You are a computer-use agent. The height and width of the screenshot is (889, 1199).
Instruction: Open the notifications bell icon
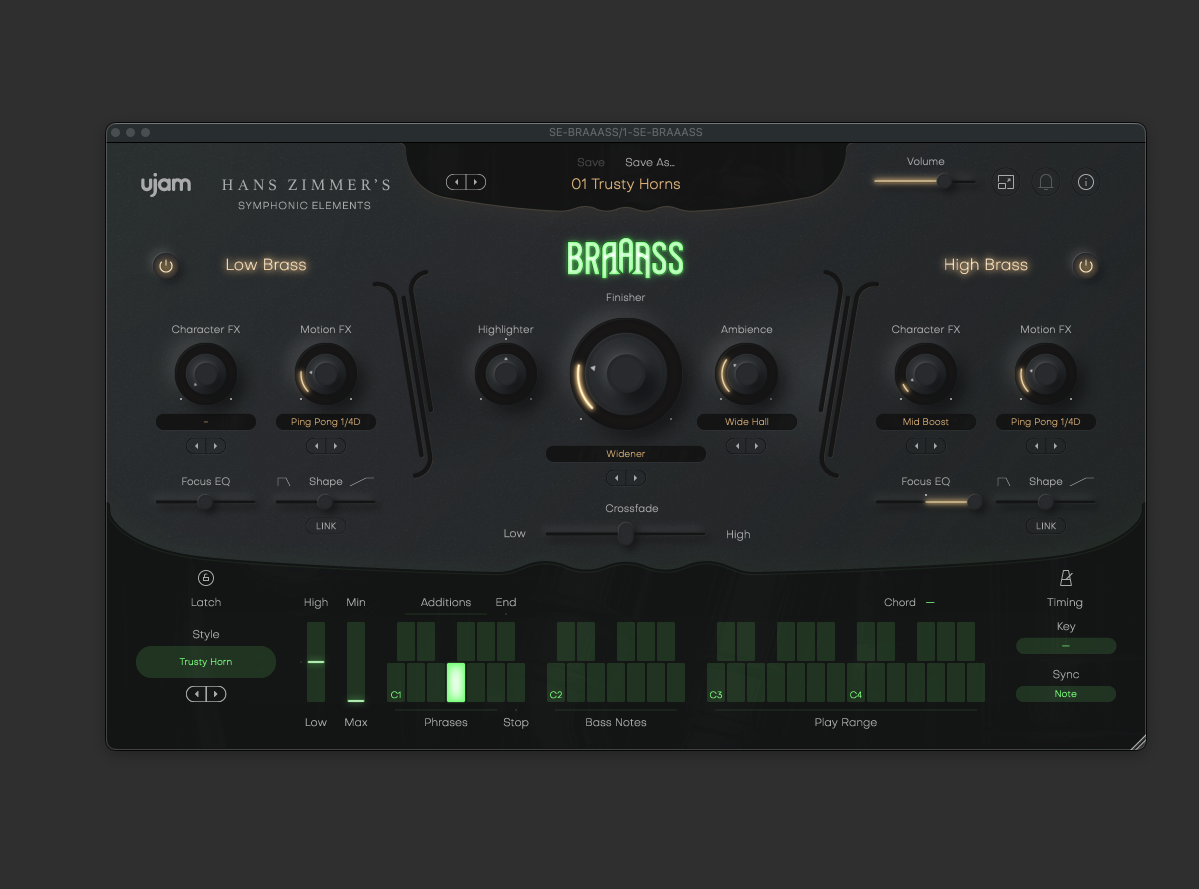coord(1046,182)
